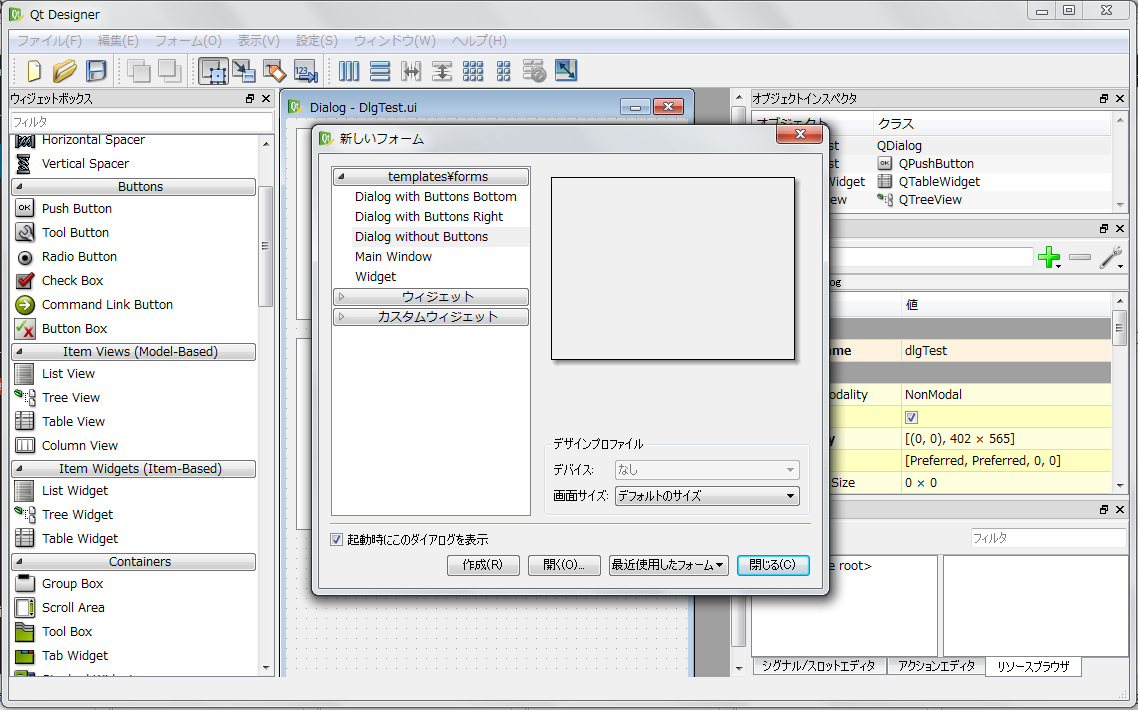Click the New form toolbar icon

pyautogui.click(x=34, y=70)
